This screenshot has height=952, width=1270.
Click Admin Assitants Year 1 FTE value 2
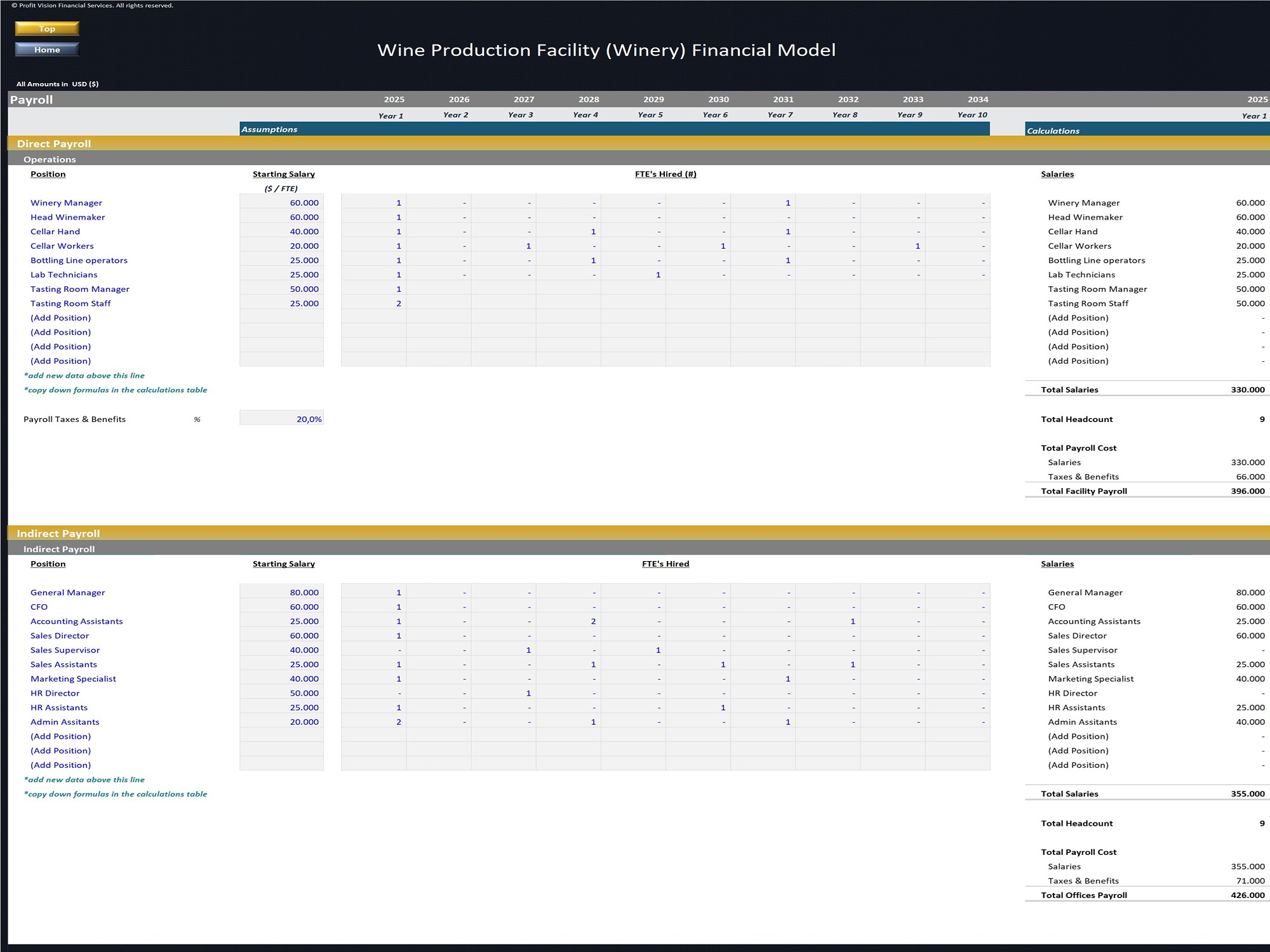point(374,722)
